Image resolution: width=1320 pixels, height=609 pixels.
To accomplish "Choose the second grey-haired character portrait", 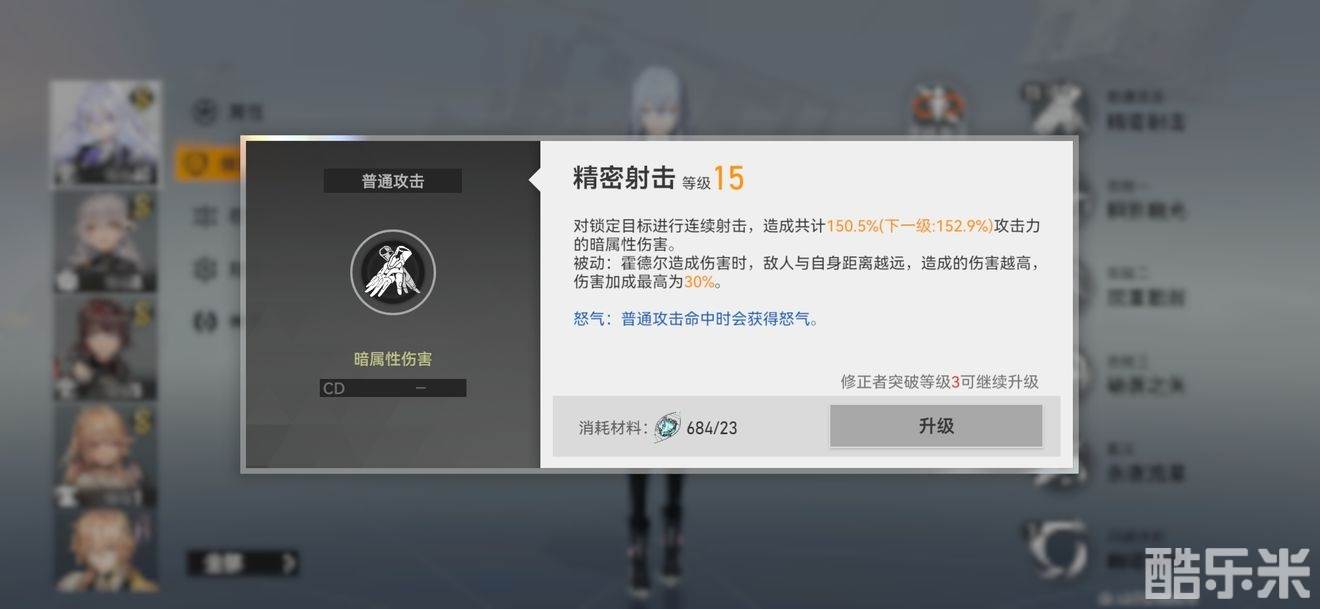I will 105,241.
